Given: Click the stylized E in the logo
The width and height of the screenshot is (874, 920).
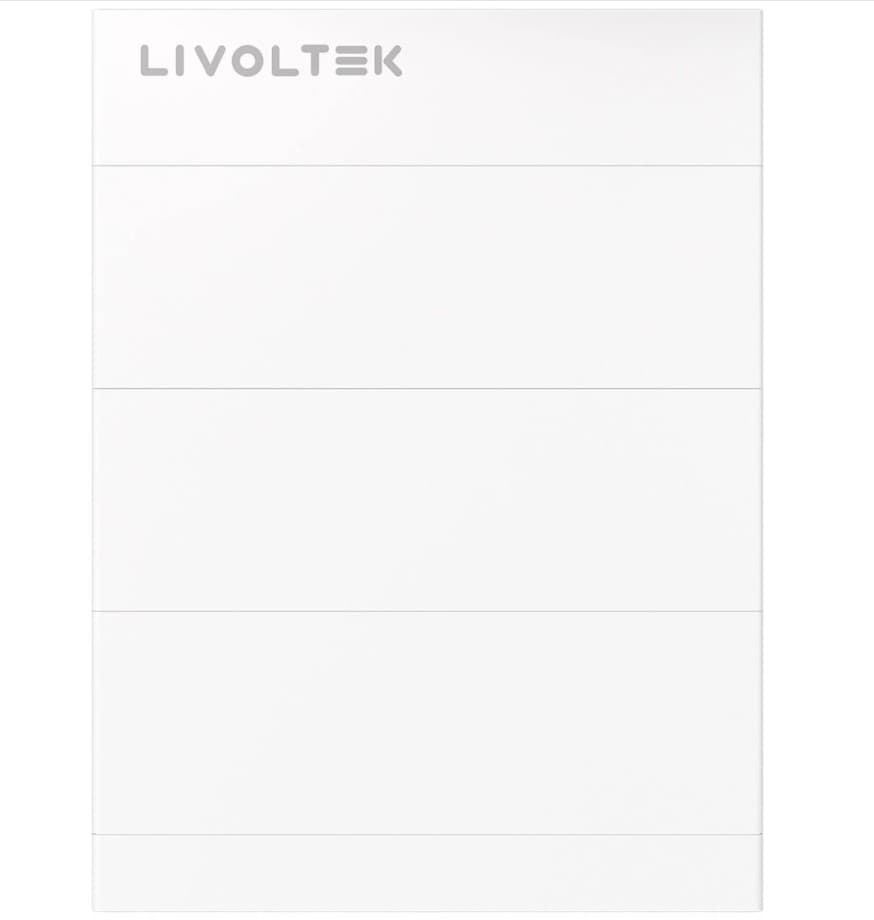Looking at the screenshot, I should [351, 61].
